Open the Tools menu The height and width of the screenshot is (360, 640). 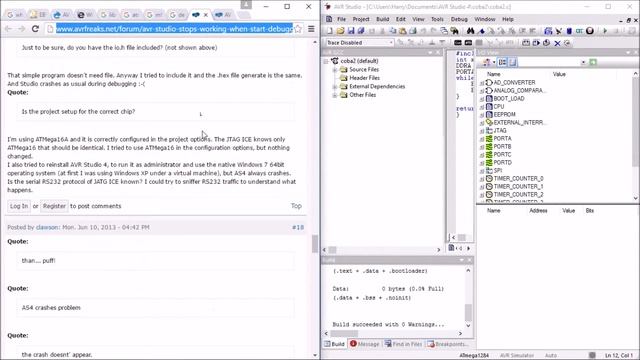click(437, 19)
